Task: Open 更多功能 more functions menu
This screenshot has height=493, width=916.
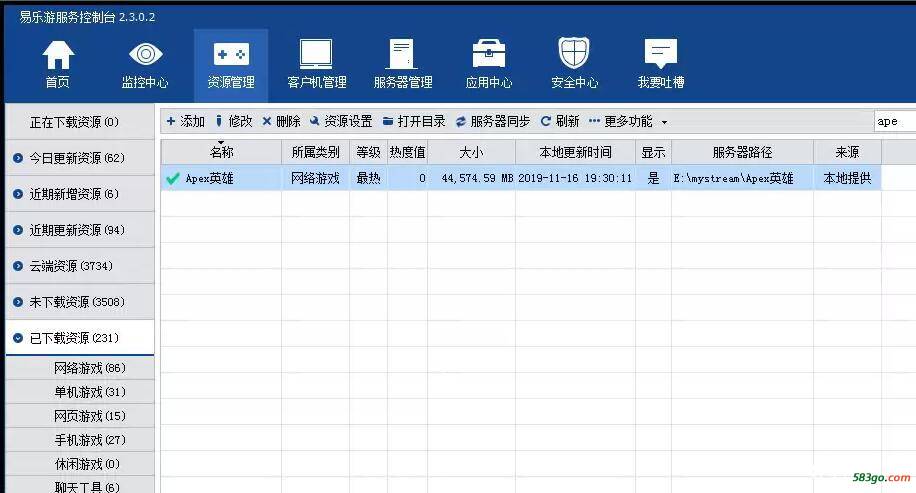Action: tap(628, 121)
